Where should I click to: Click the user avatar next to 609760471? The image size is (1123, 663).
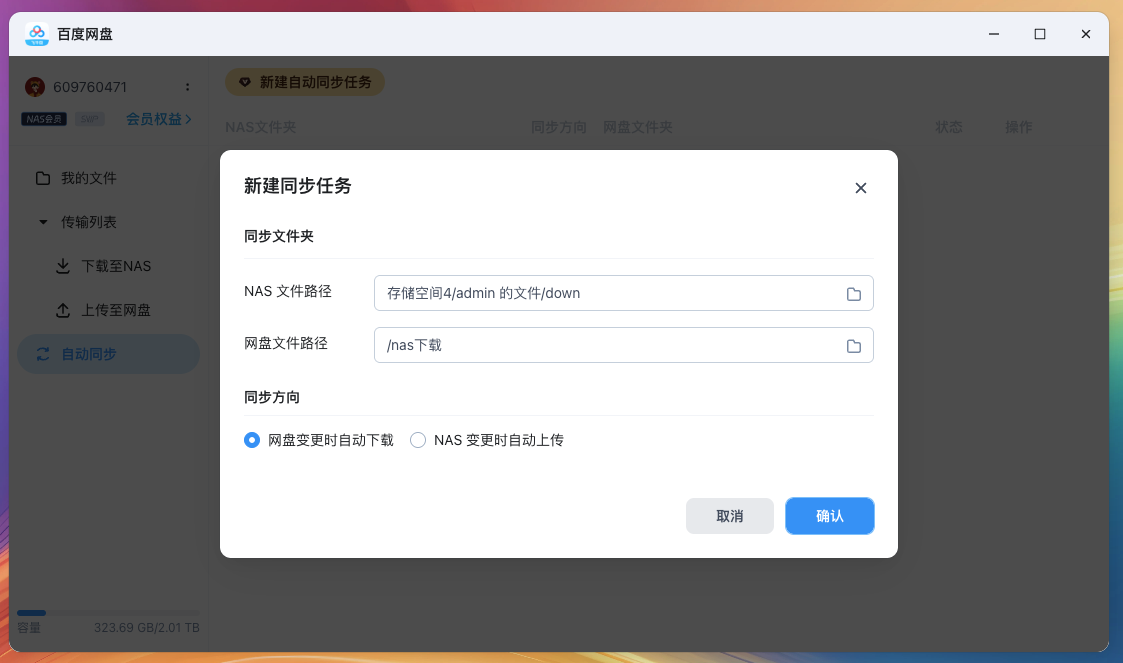(x=34, y=87)
